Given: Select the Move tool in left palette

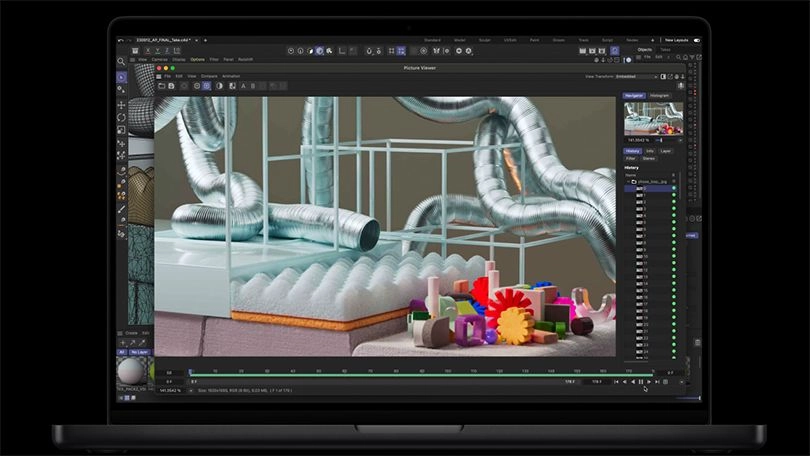Looking at the screenshot, I should [x=121, y=105].
